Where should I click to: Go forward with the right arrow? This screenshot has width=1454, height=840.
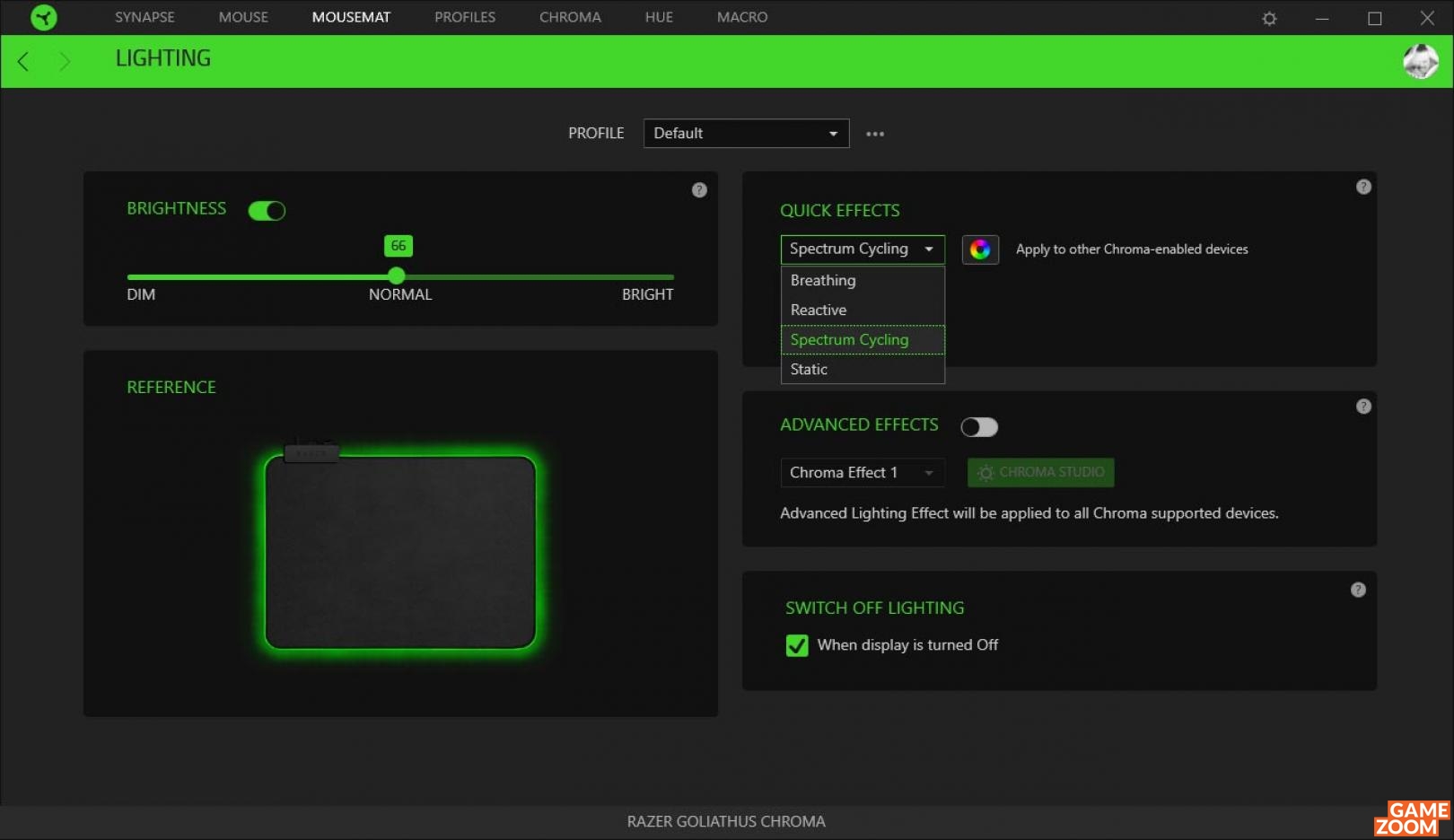(64, 61)
